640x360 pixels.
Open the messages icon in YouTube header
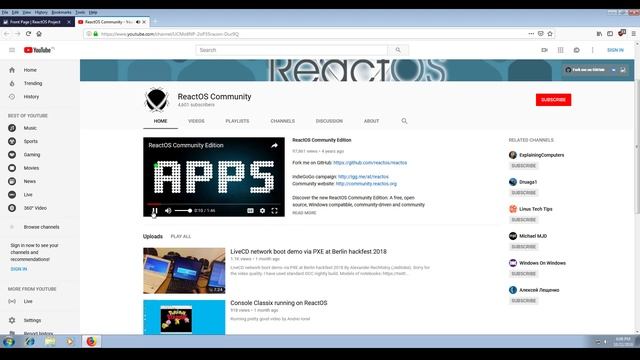(x=576, y=50)
